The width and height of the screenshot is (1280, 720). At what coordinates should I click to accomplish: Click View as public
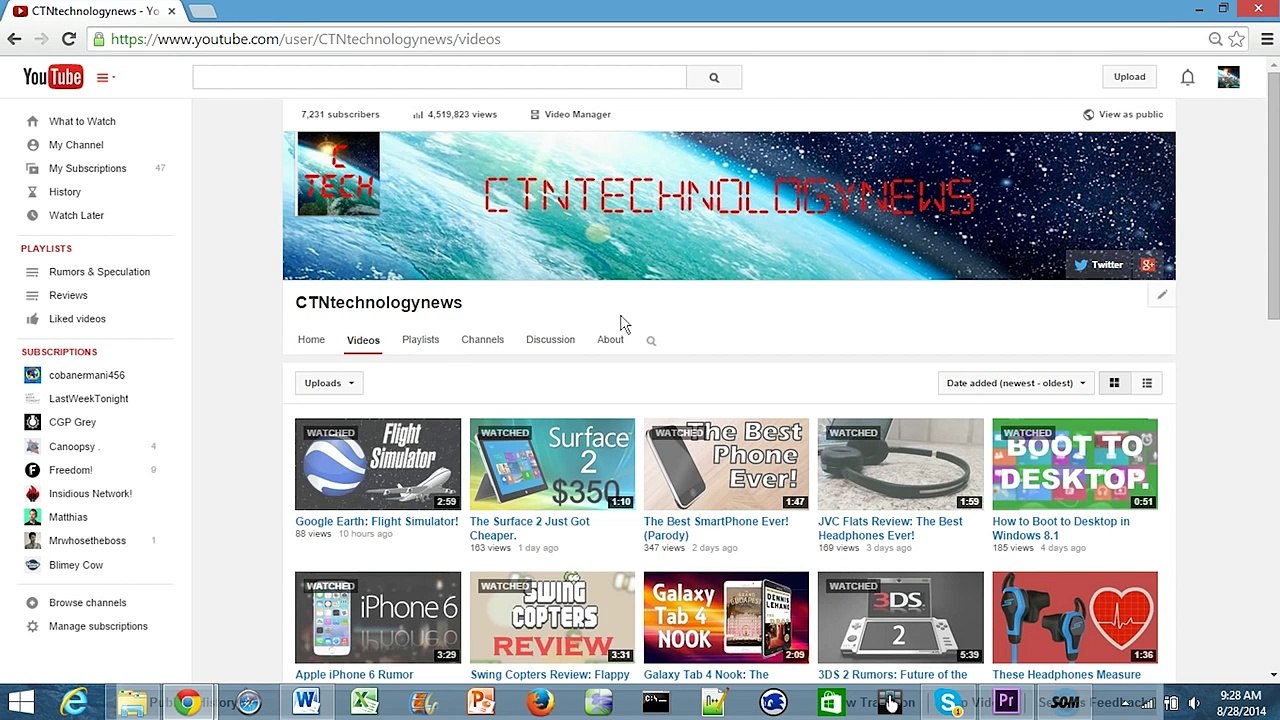pos(1123,114)
